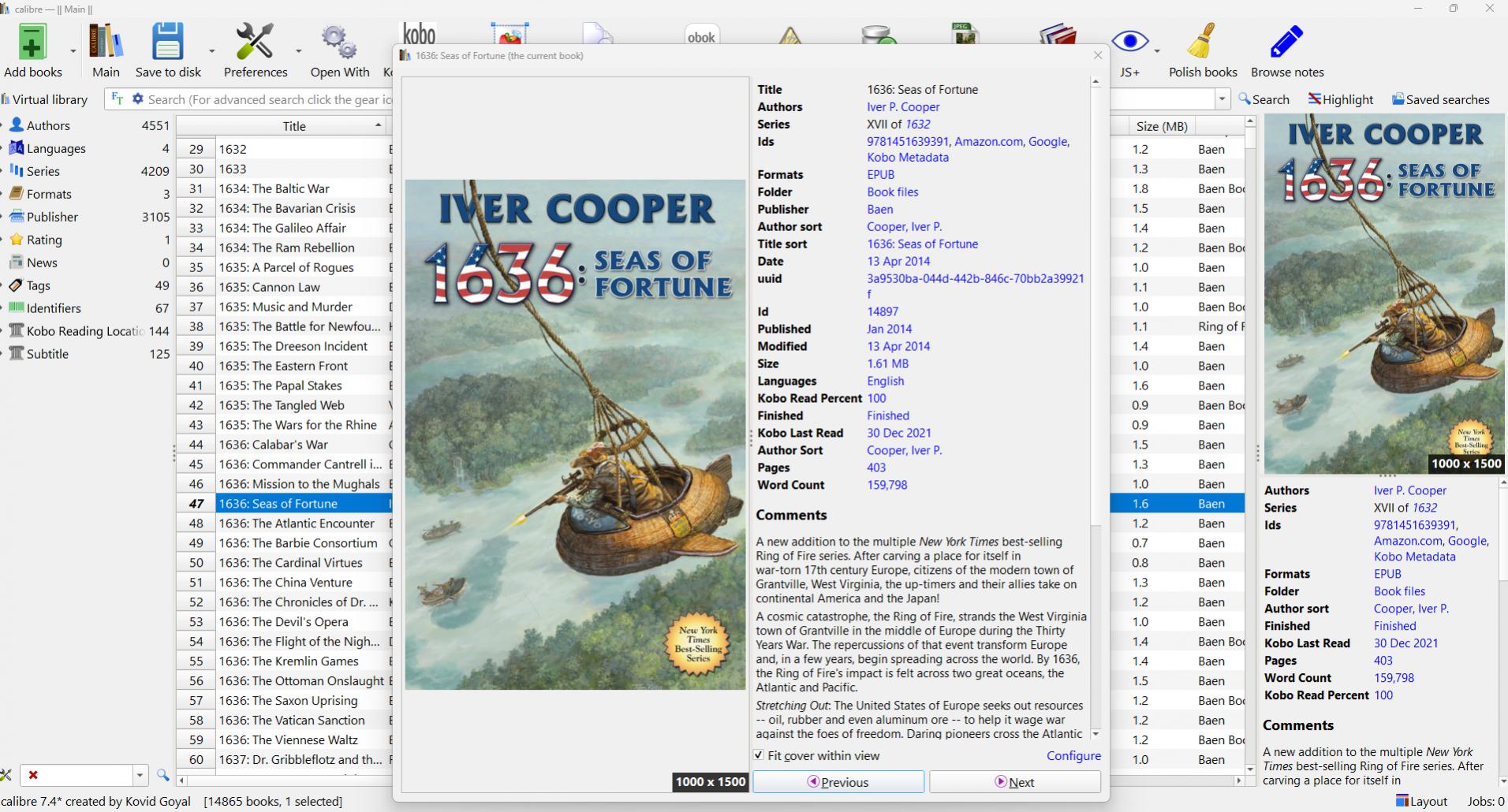Click the full text search icon
Viewport: 1508px width, 812px height.
pos(117,99)
